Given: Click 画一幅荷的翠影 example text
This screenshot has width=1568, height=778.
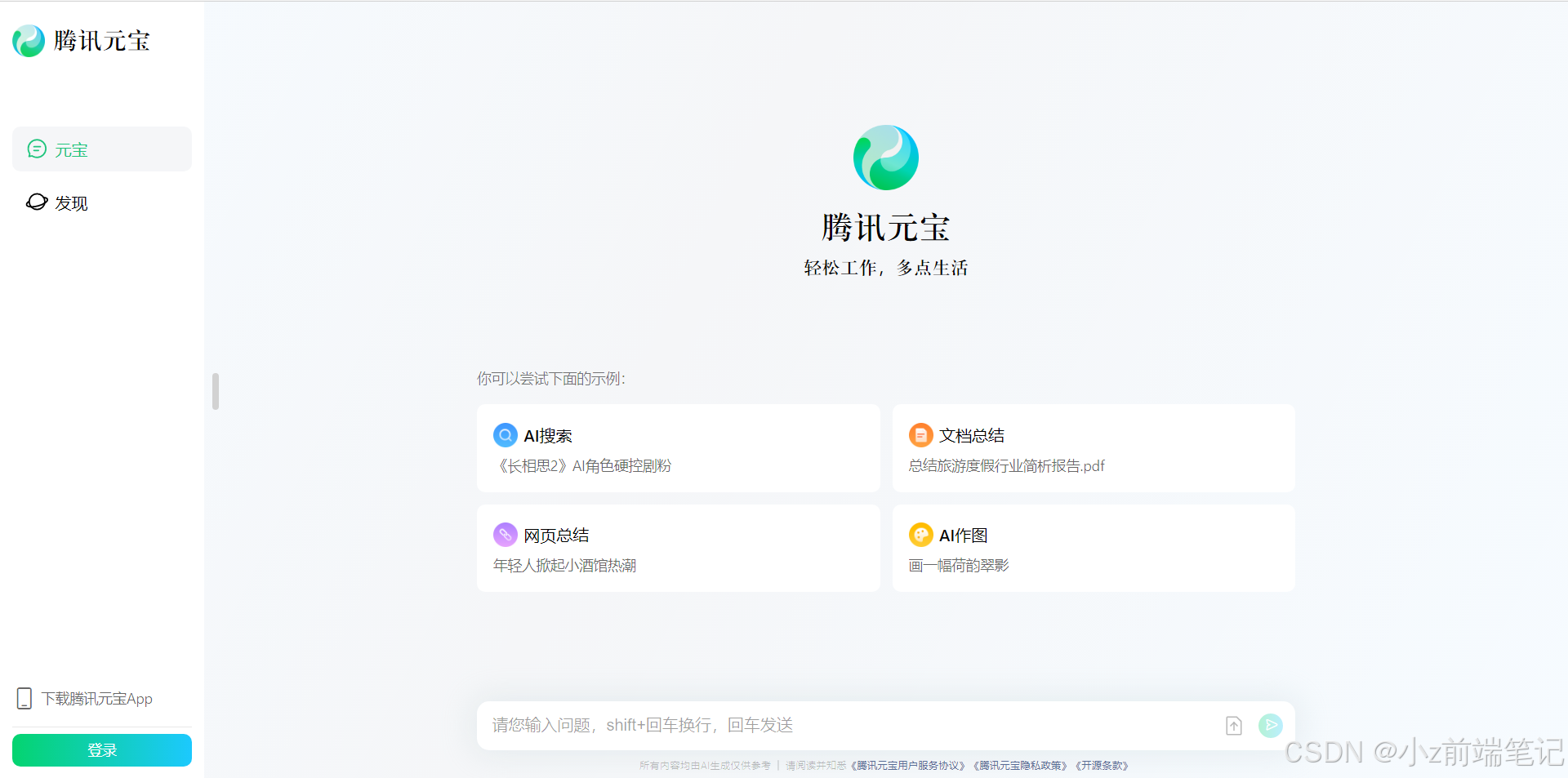Looking at the screenshot, I should [960, 566].
